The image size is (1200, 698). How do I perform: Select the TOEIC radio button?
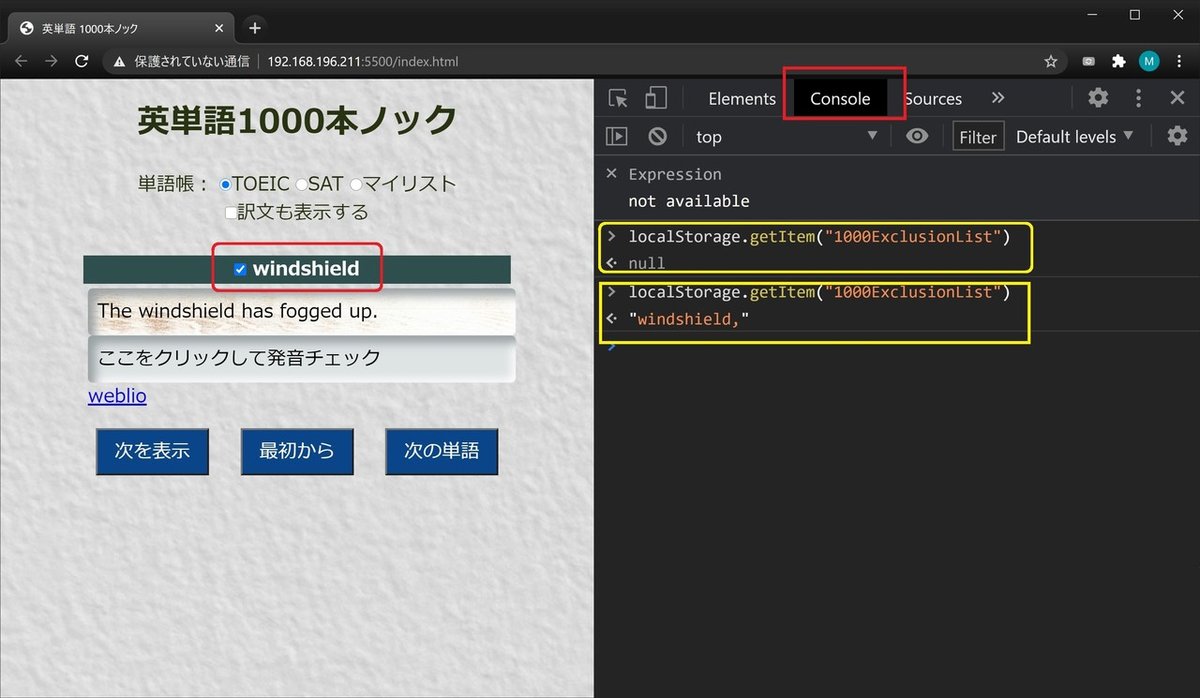225,185
